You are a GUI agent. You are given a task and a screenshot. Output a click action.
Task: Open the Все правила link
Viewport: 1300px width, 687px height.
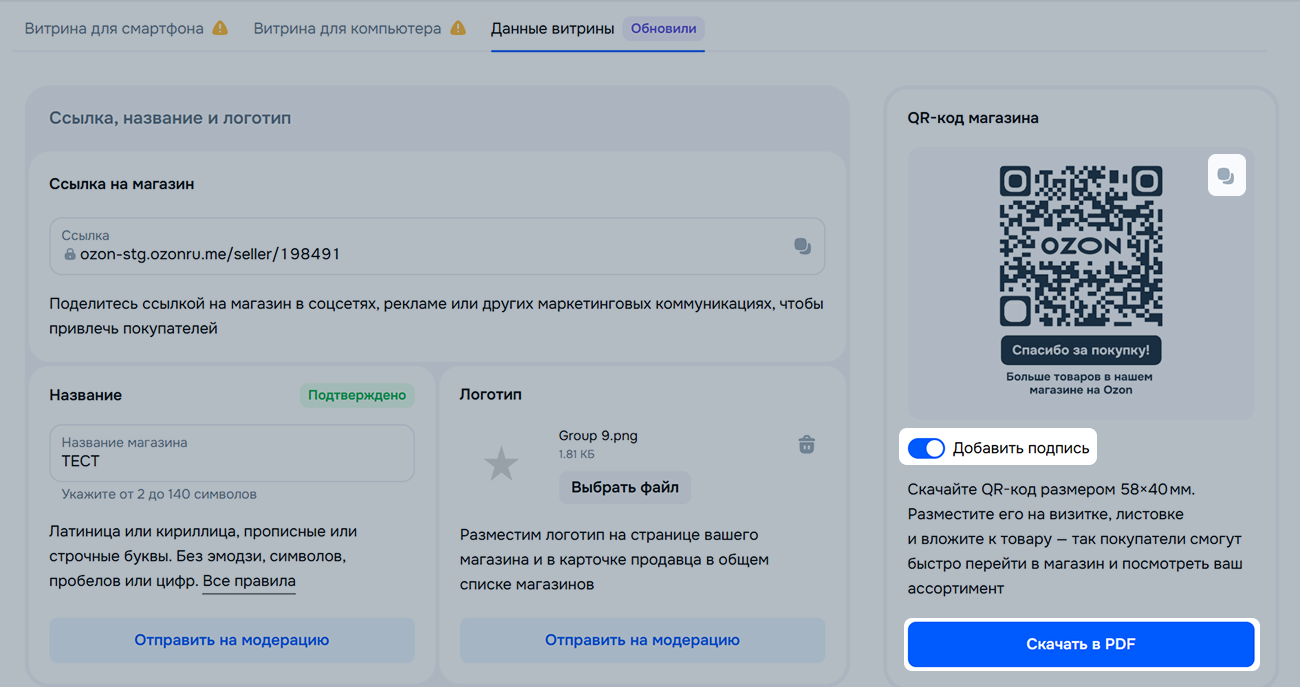pyautogui.click(x=249, y=581)
